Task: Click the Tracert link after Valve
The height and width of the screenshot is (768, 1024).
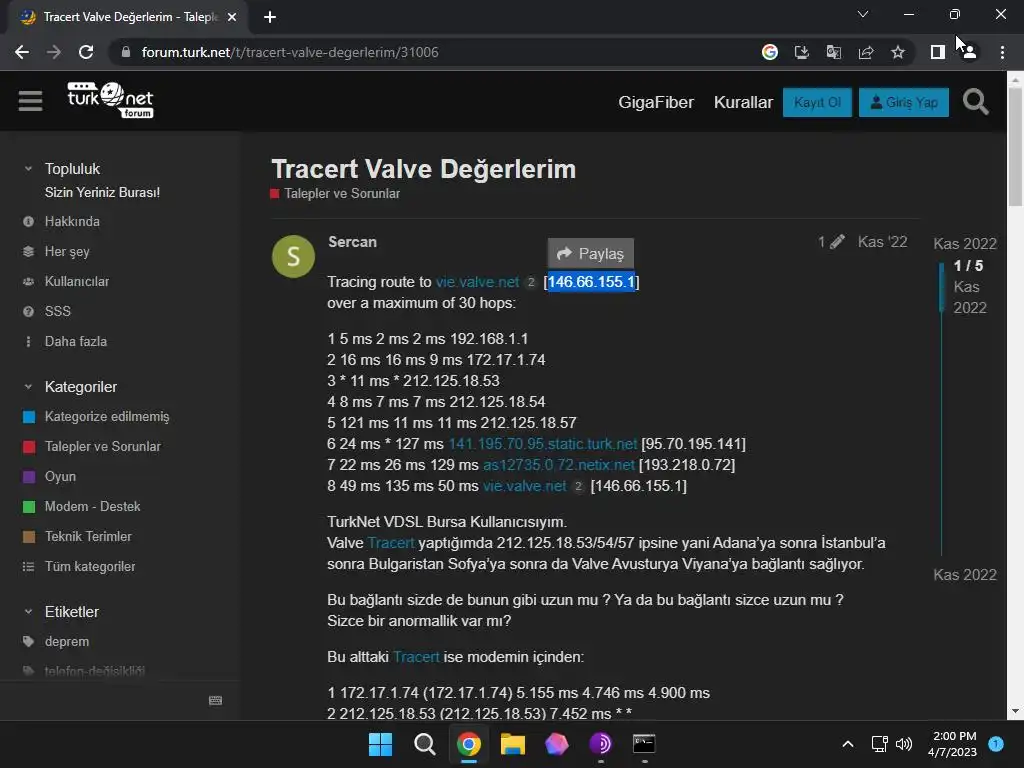Action: pyautogui.click(x=391, y=543)
